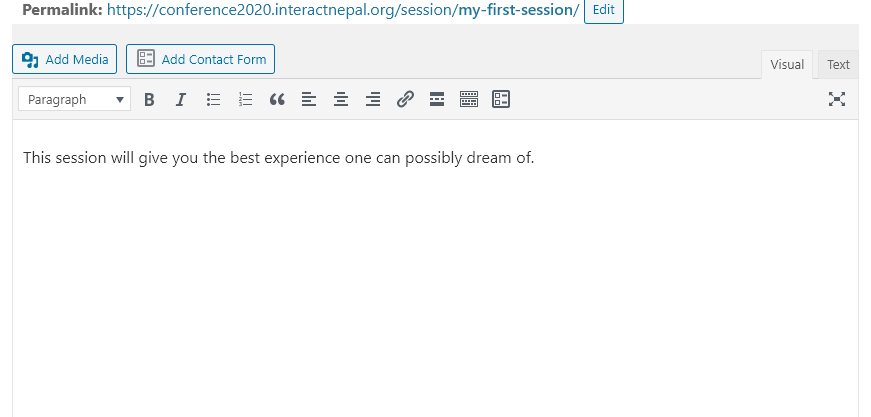Switch to the Visual editor tab
The height and width of the screenshot is (417, 871).
[787, 64]
